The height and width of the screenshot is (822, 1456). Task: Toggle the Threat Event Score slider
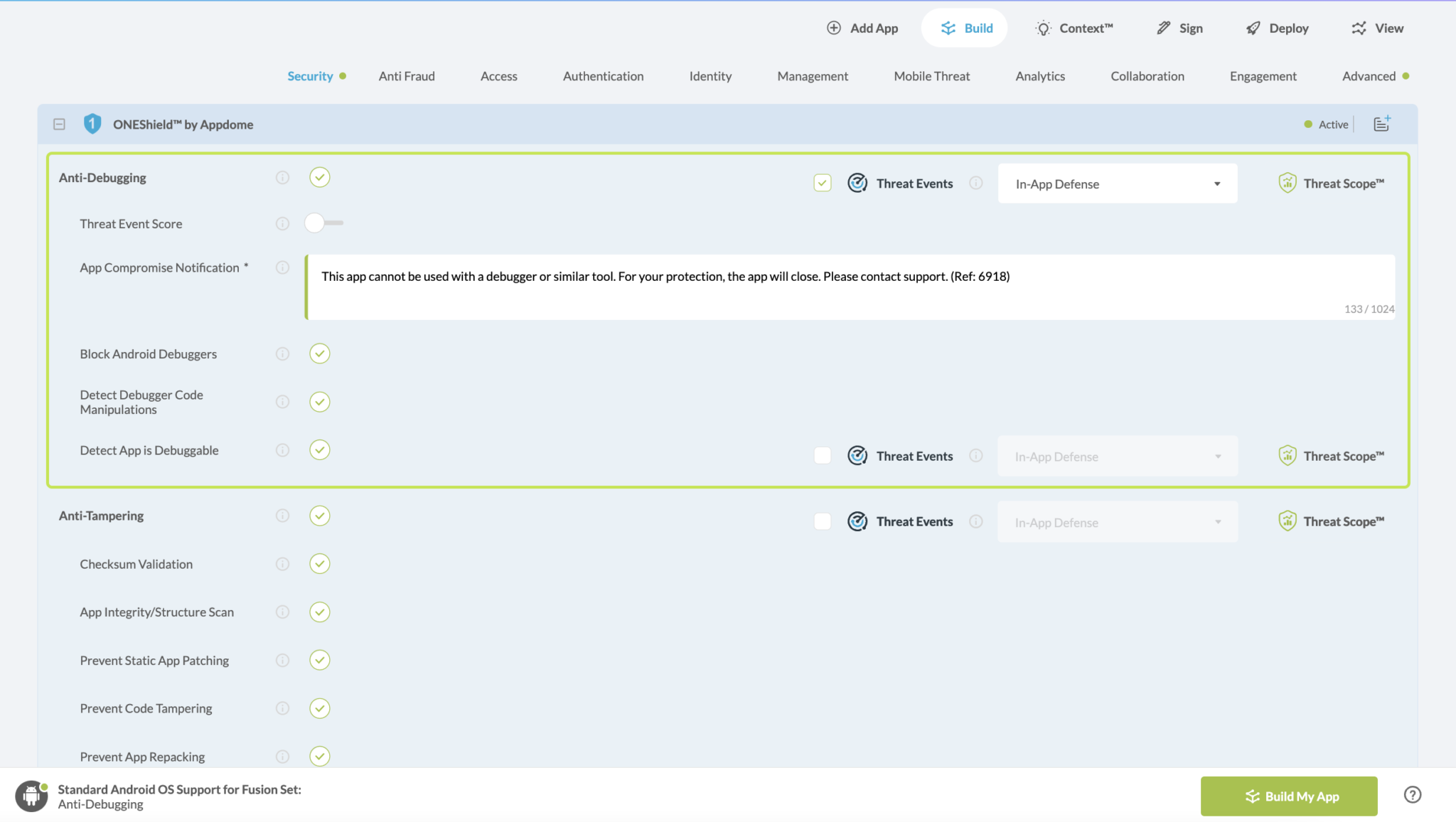[323, 223]
